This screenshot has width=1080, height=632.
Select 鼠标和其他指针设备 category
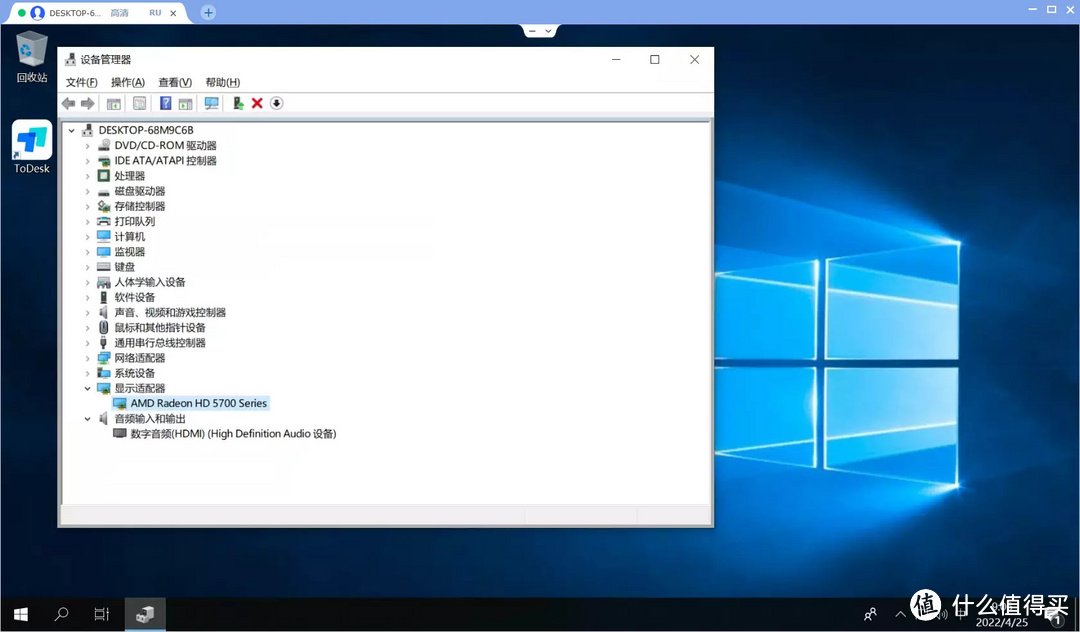tap(160, 328)
